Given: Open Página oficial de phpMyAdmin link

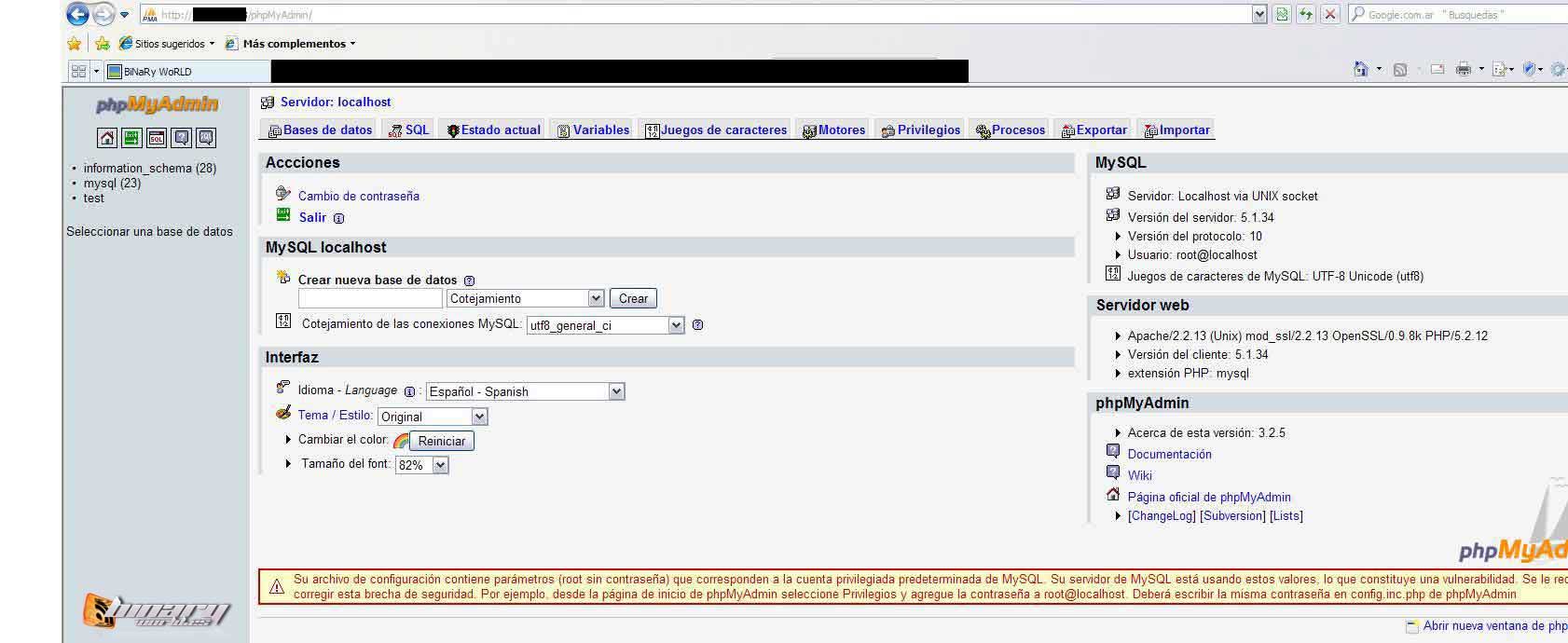Looking at the screenshot, I should (x=1209, y=497).
